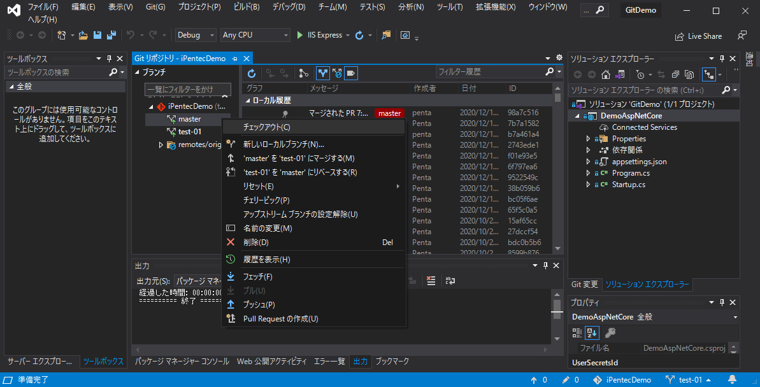Screen dimensions: 760x387
Task: Toggle the show tags button
Action: pyautogui.click(x=351, y=73)
